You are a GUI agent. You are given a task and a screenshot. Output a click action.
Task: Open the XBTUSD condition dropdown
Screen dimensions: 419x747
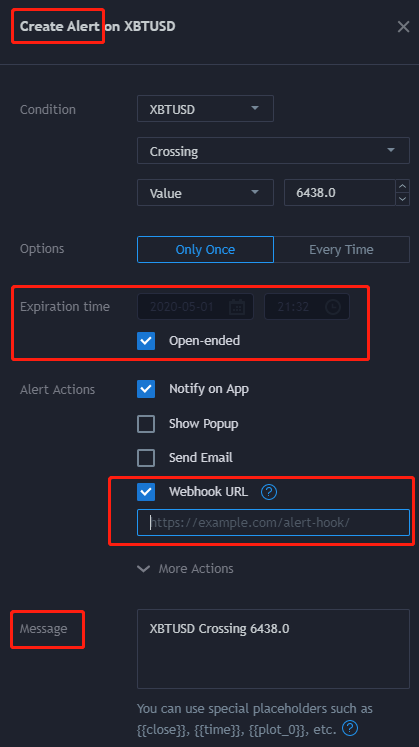(x=205, y=109)
